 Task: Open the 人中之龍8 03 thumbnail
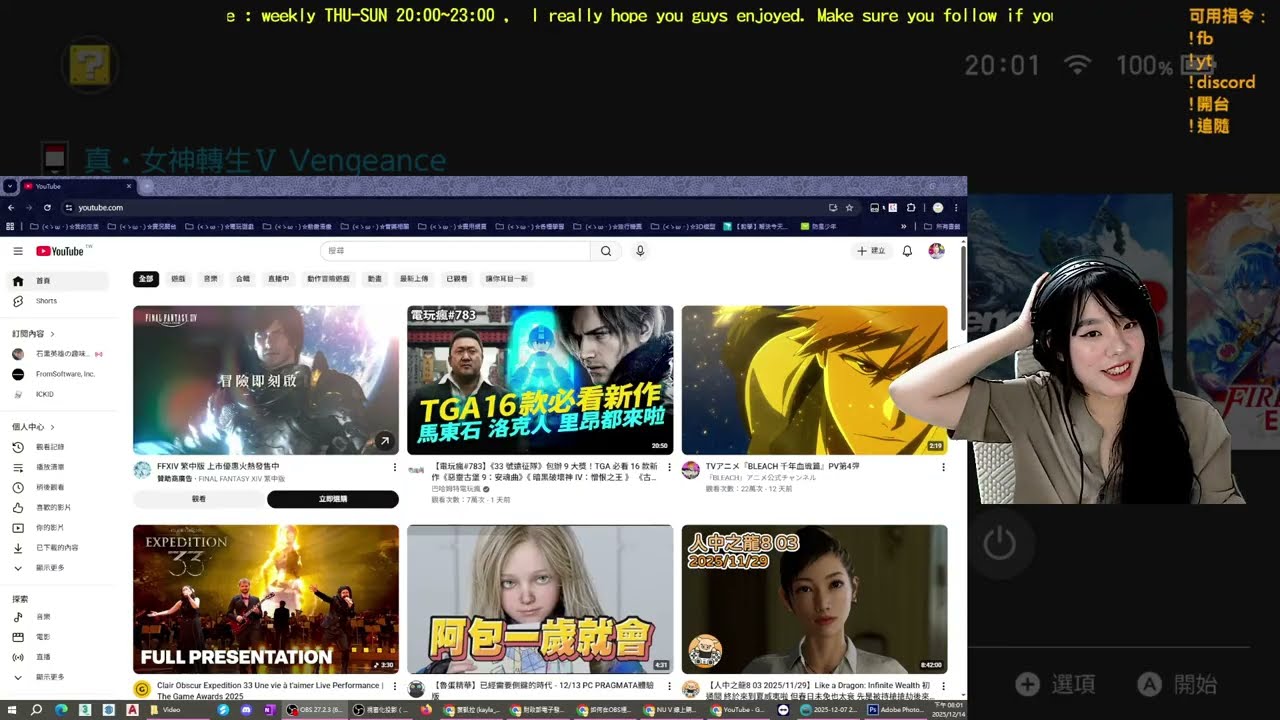point(814,599)
